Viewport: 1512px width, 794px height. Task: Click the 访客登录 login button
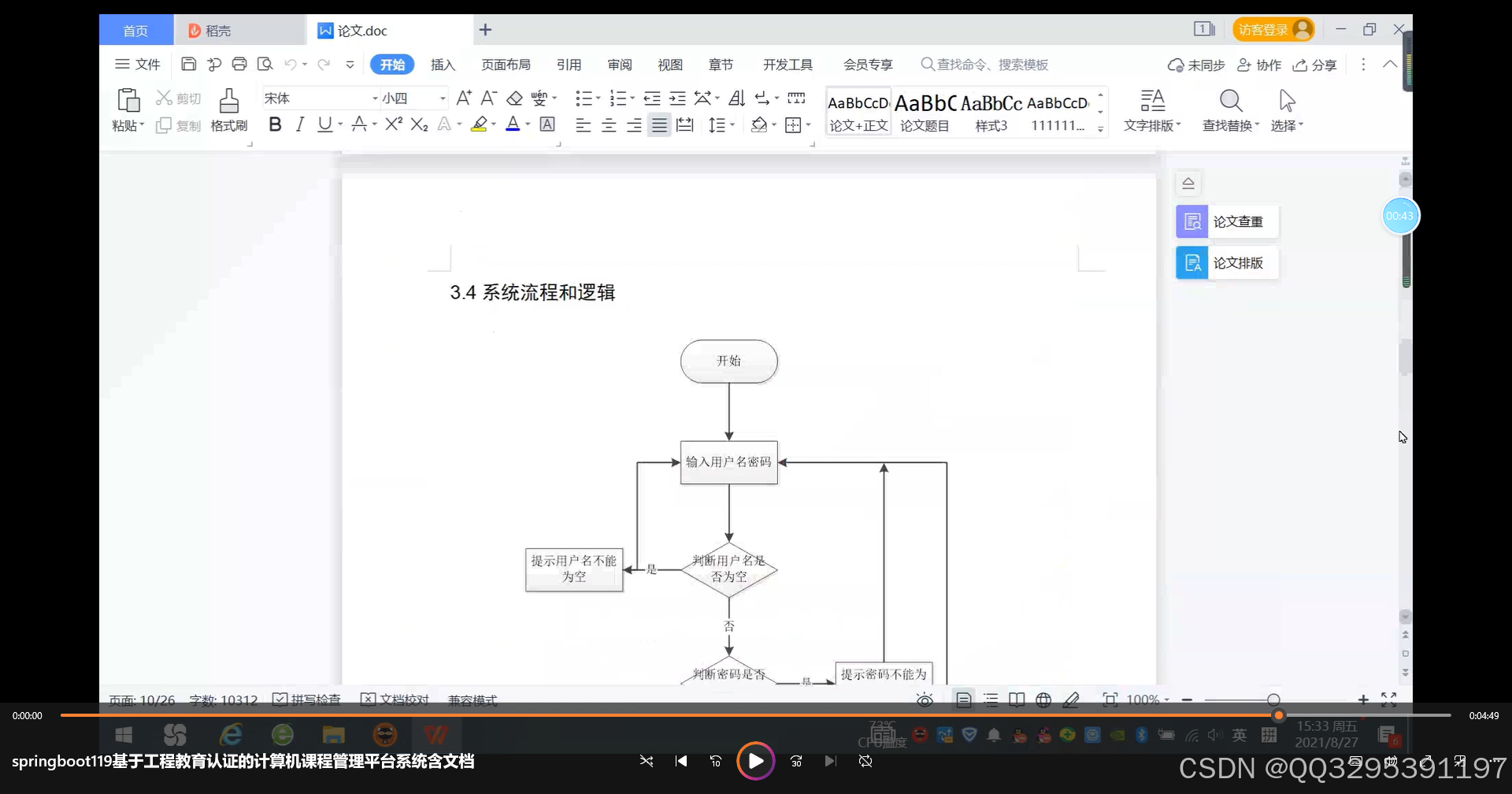tap(1273, 30)
